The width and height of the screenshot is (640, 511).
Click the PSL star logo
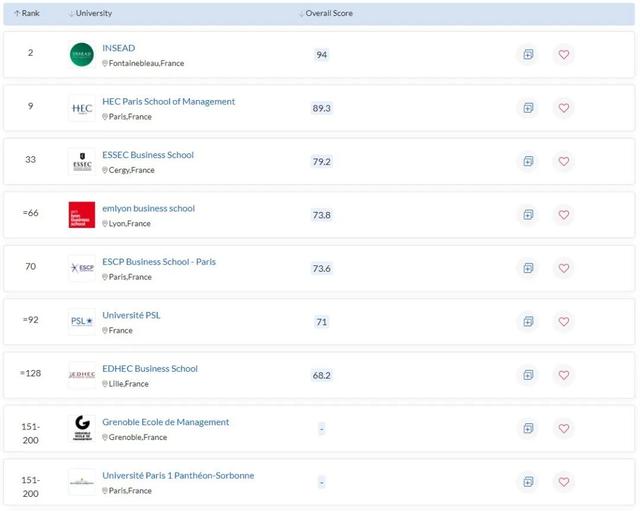point(82,322)
